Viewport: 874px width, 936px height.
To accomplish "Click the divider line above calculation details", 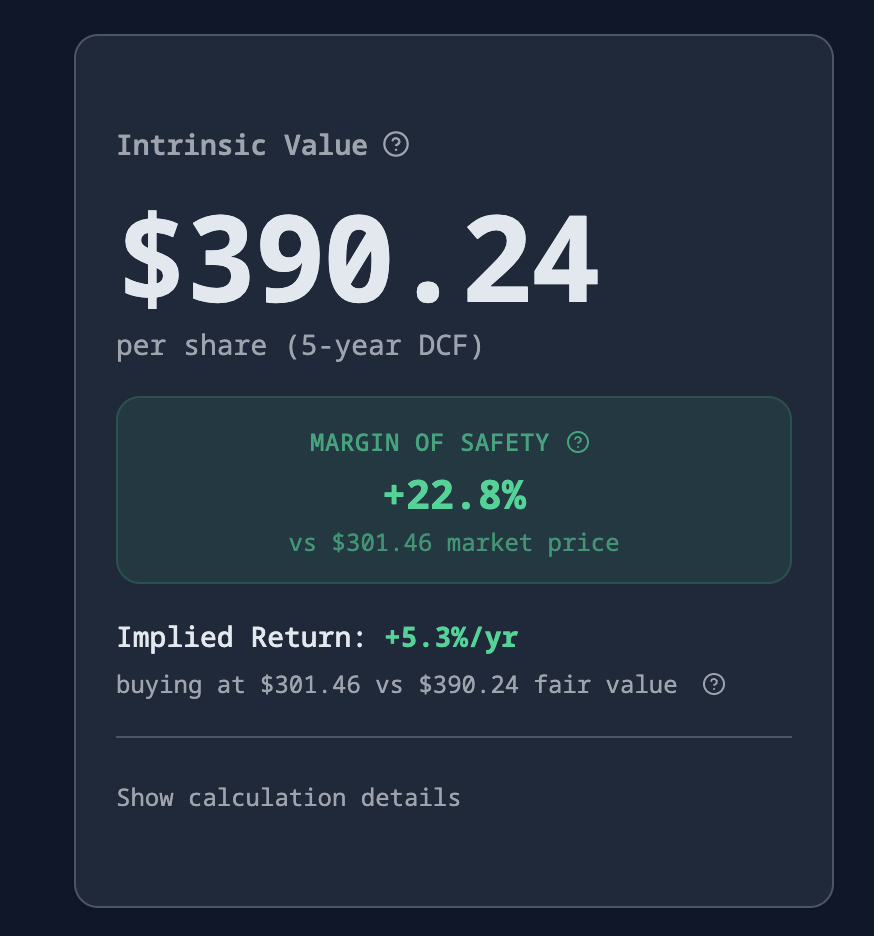I will [454, 737].
